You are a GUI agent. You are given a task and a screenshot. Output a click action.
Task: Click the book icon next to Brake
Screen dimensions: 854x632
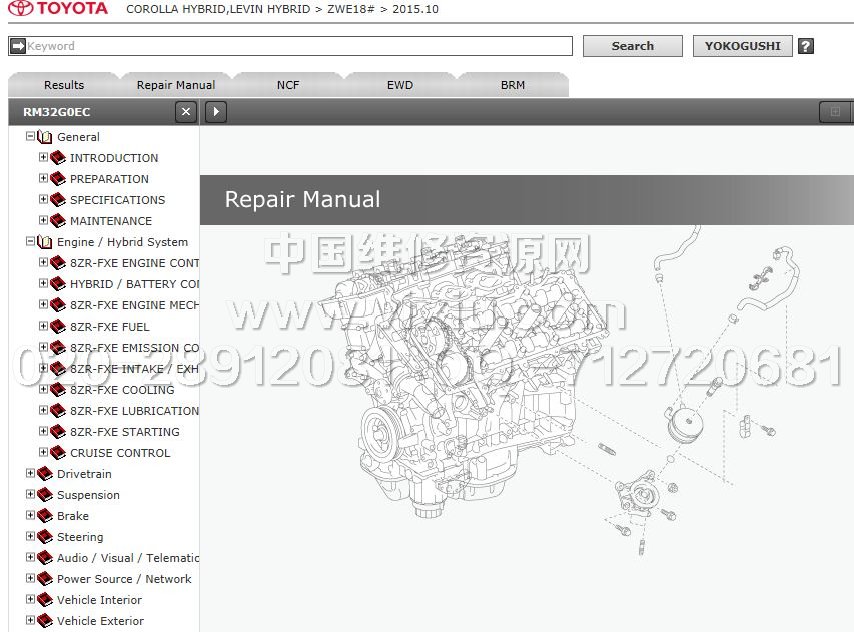(45, 516)
